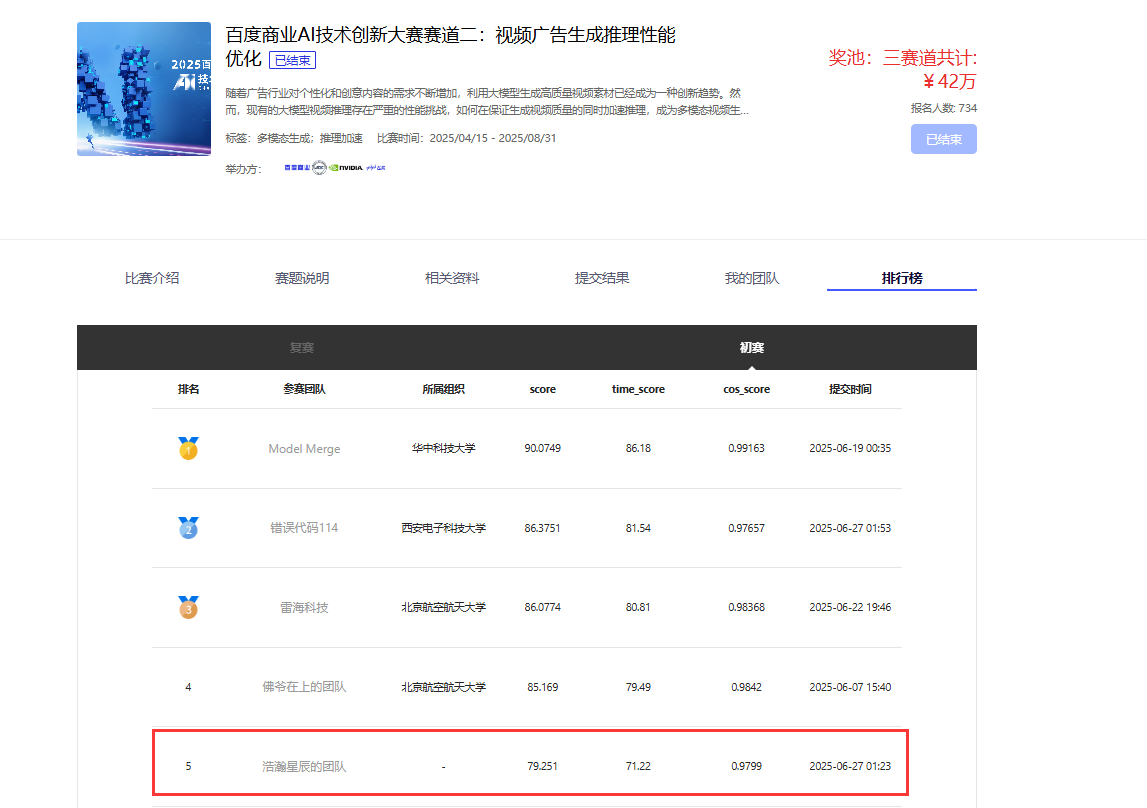Click time_score value 80.81

(638, 607)
